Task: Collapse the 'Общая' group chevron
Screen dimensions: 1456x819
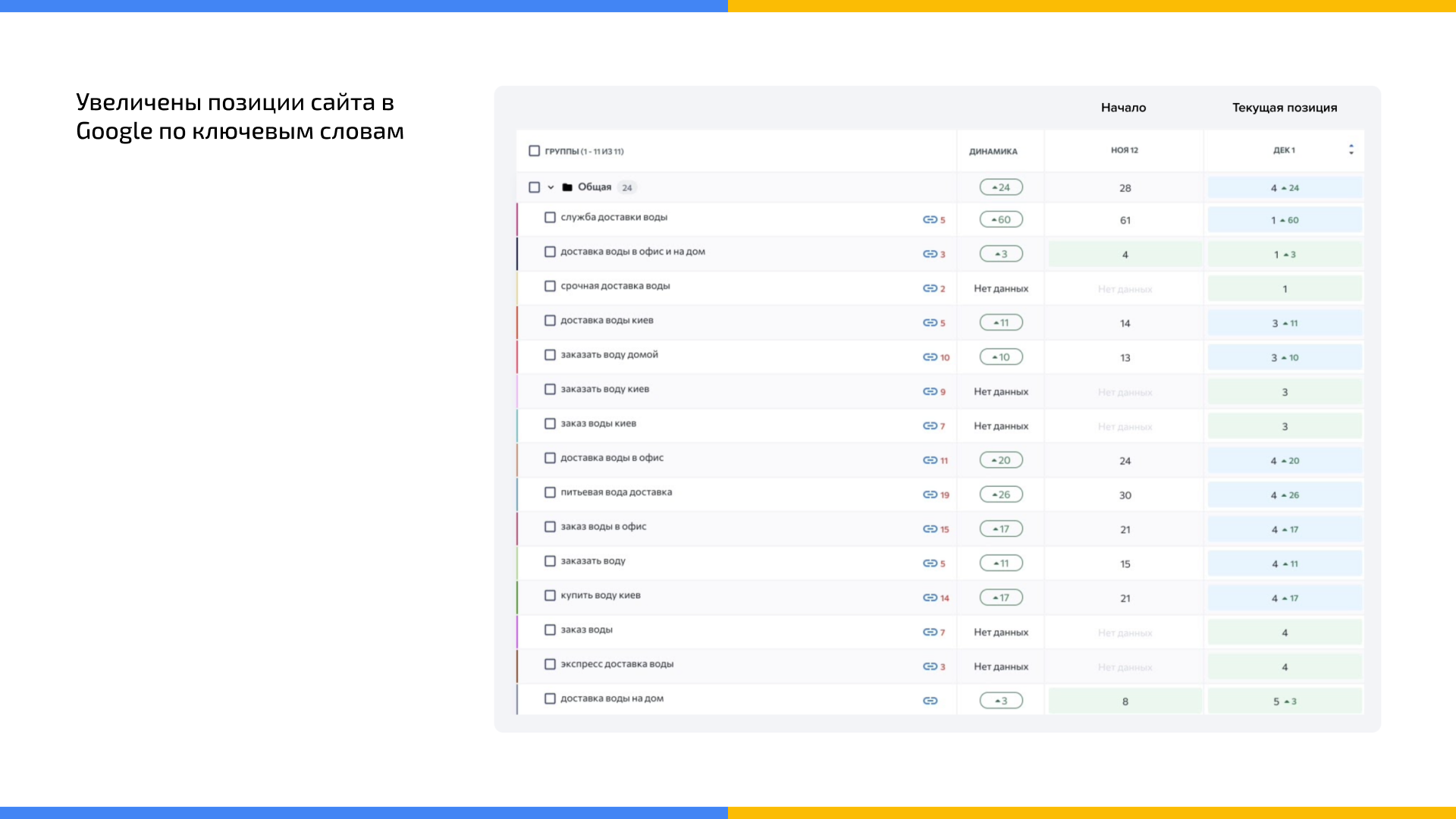Action: click(551, 187)
